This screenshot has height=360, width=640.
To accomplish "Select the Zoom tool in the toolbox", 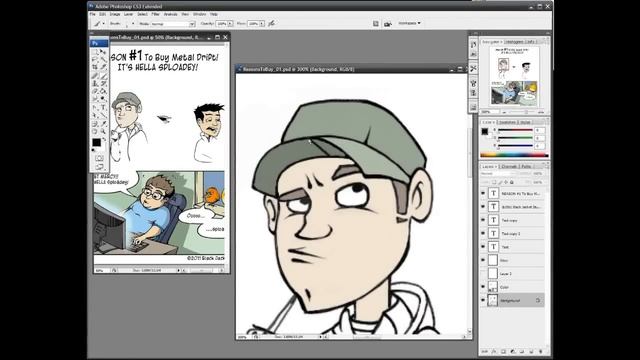I will coord(103,131).
